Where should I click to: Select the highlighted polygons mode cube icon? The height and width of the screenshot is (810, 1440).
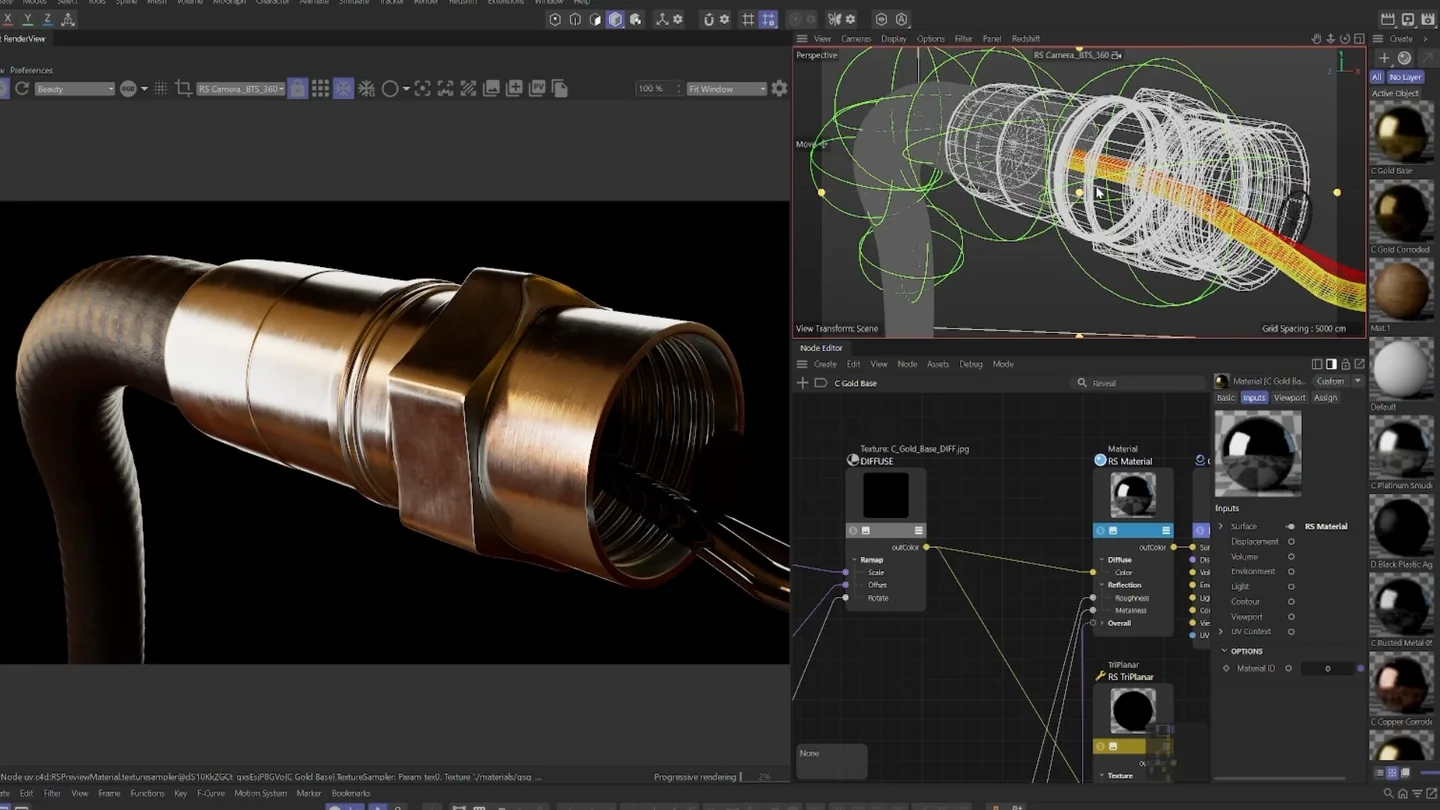click(615, 19)
